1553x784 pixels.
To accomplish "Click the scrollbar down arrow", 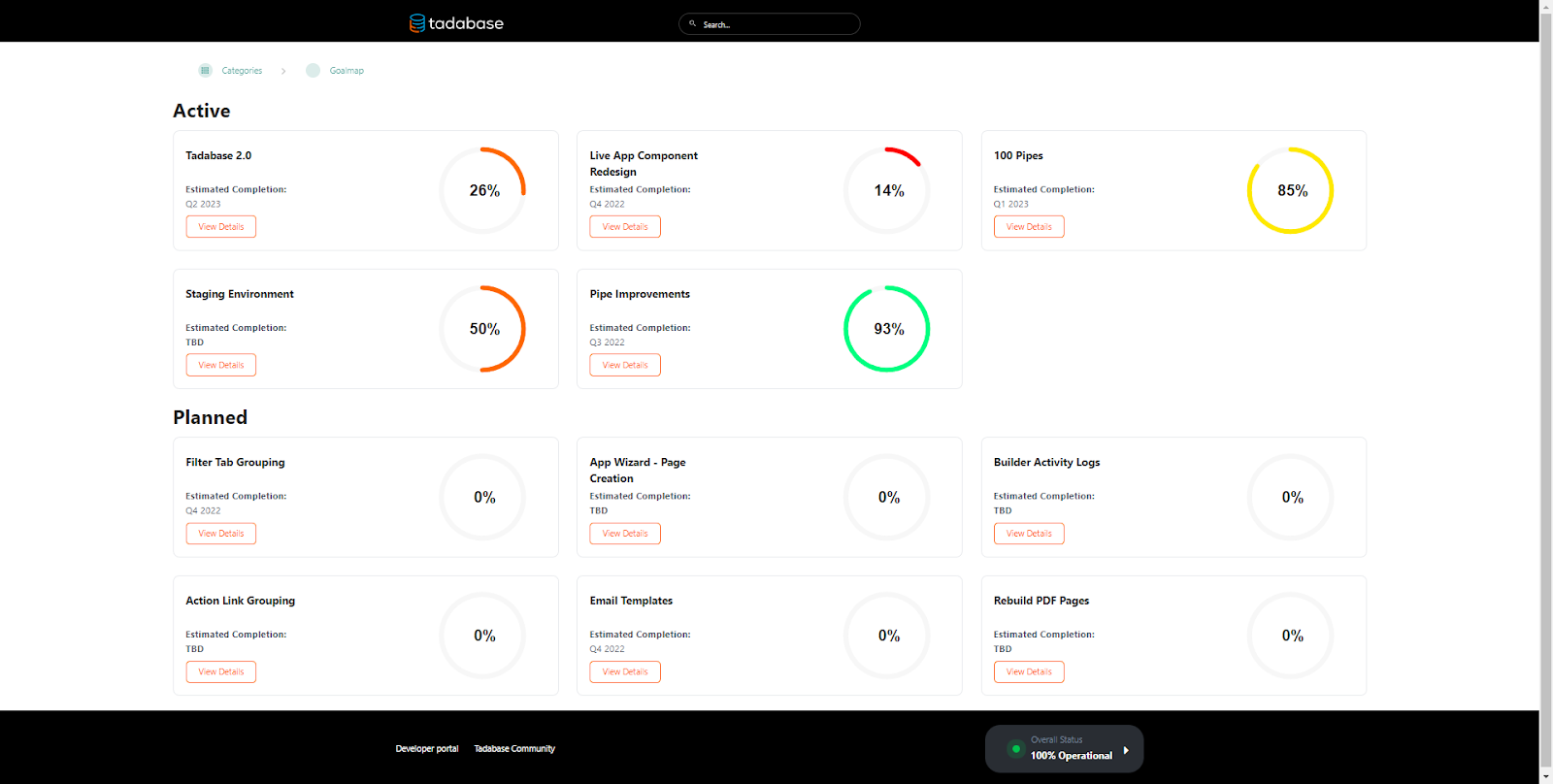I will pos(1546,777).
